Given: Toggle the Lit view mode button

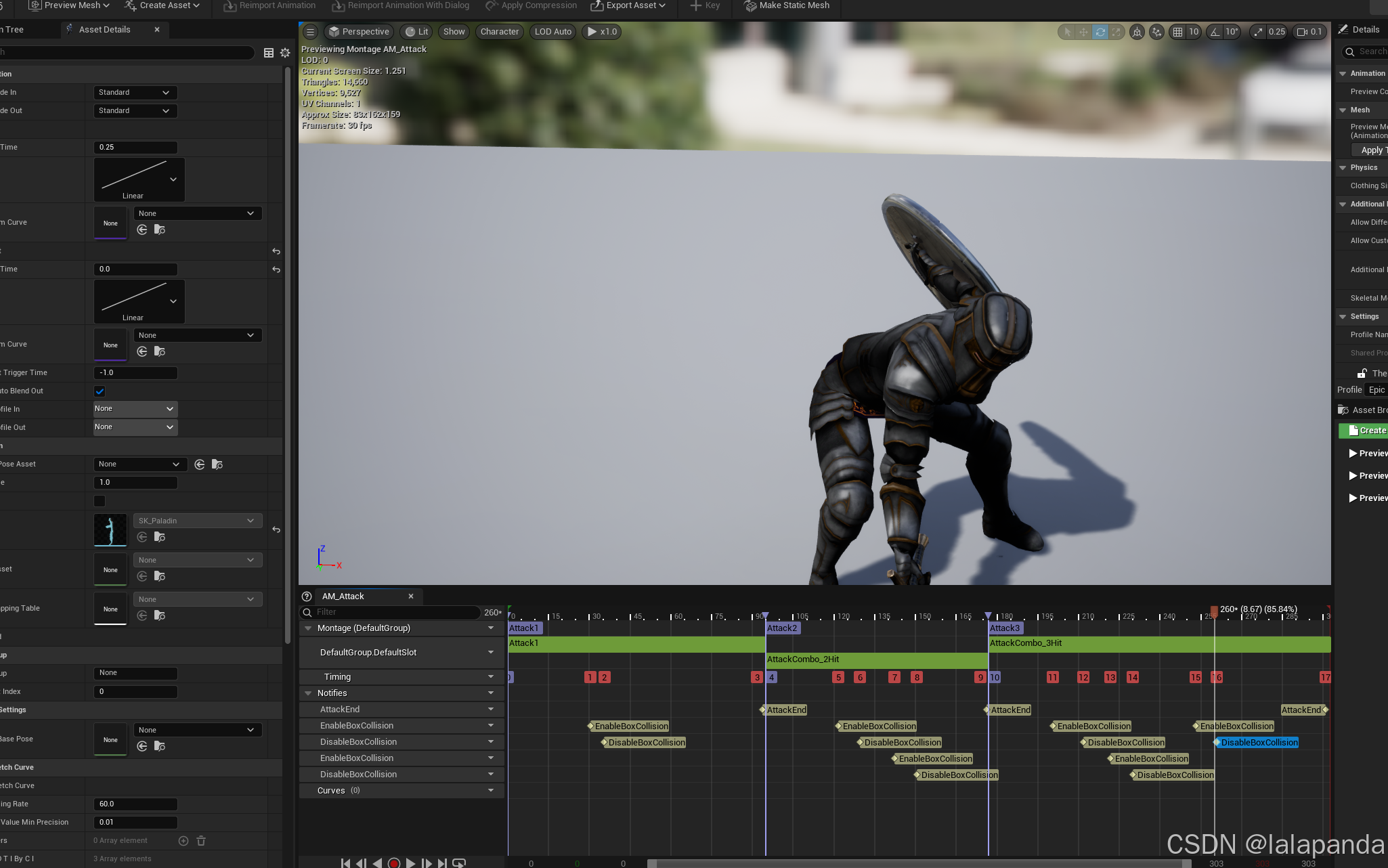Looking at the screenshot, I should click(x=417, y=32).
